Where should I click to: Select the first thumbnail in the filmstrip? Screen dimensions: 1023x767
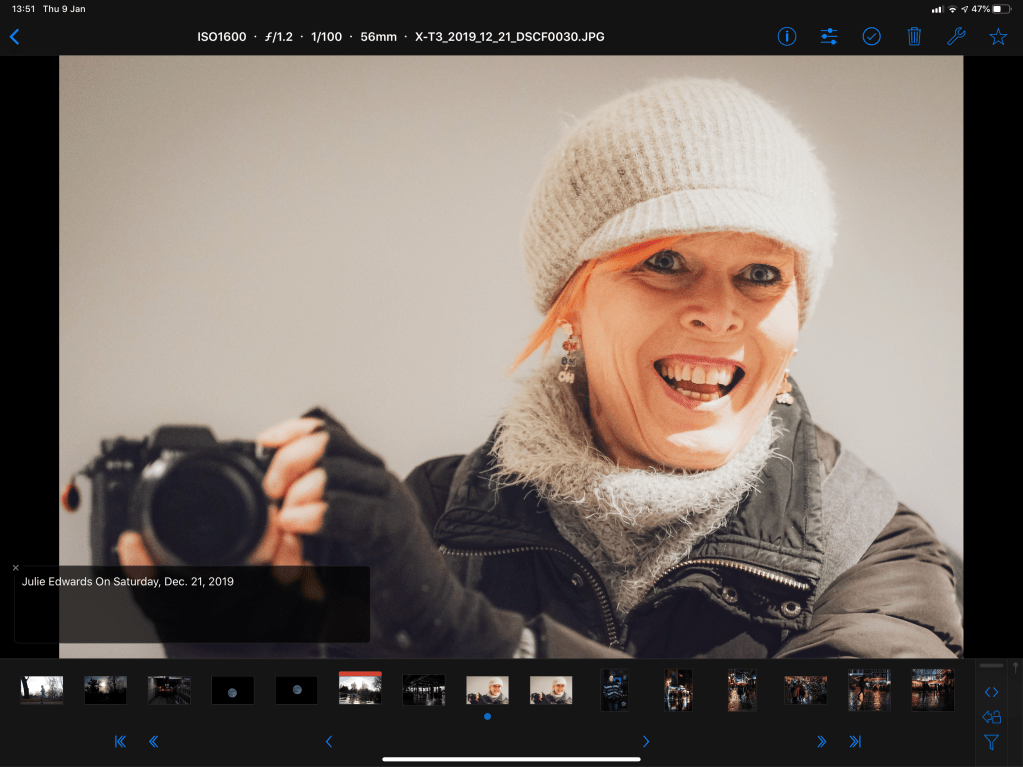pyautogui.click(x=42, y=689)
